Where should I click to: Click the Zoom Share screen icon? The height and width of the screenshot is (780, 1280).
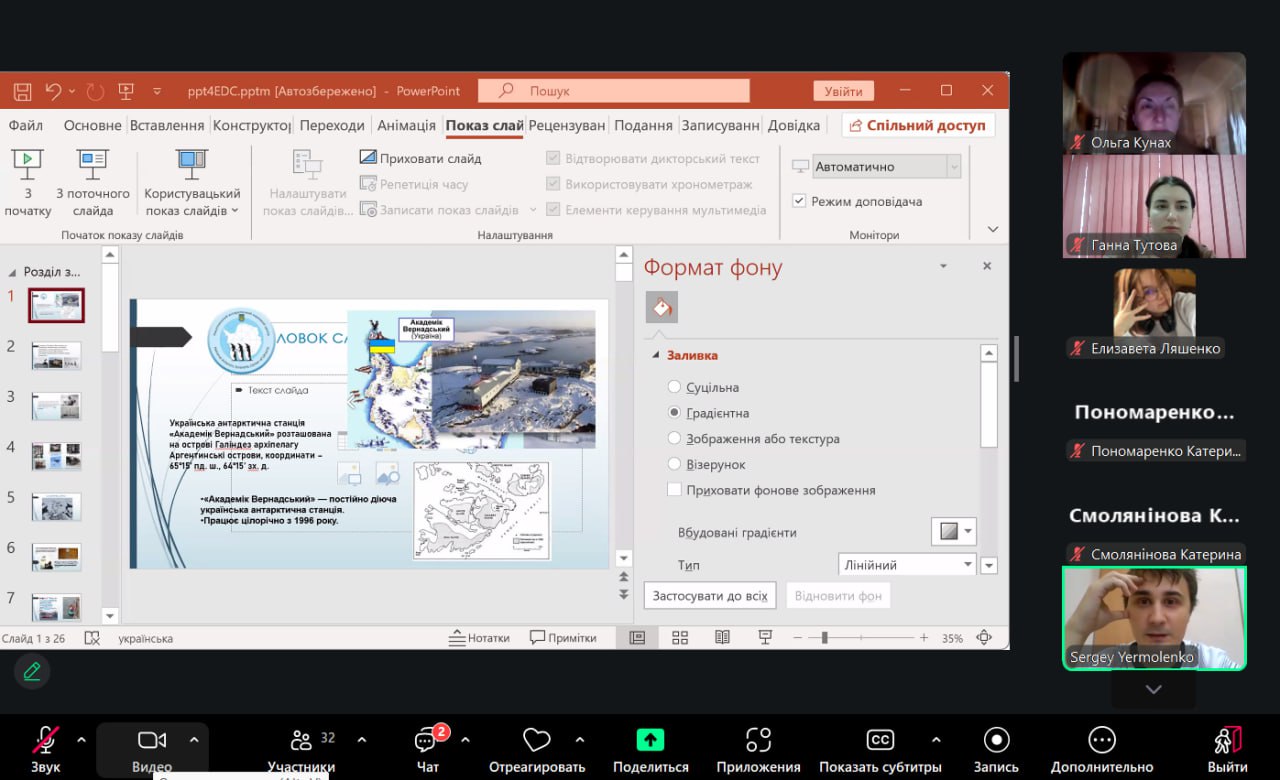click(x=650, y=741)
